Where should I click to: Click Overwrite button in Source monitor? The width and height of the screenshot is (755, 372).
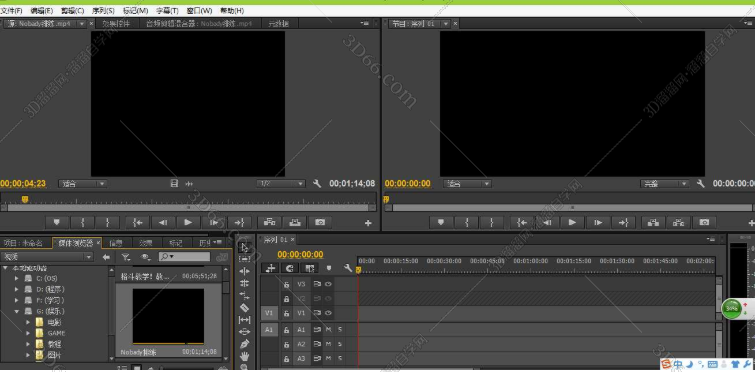click(295, 222)
